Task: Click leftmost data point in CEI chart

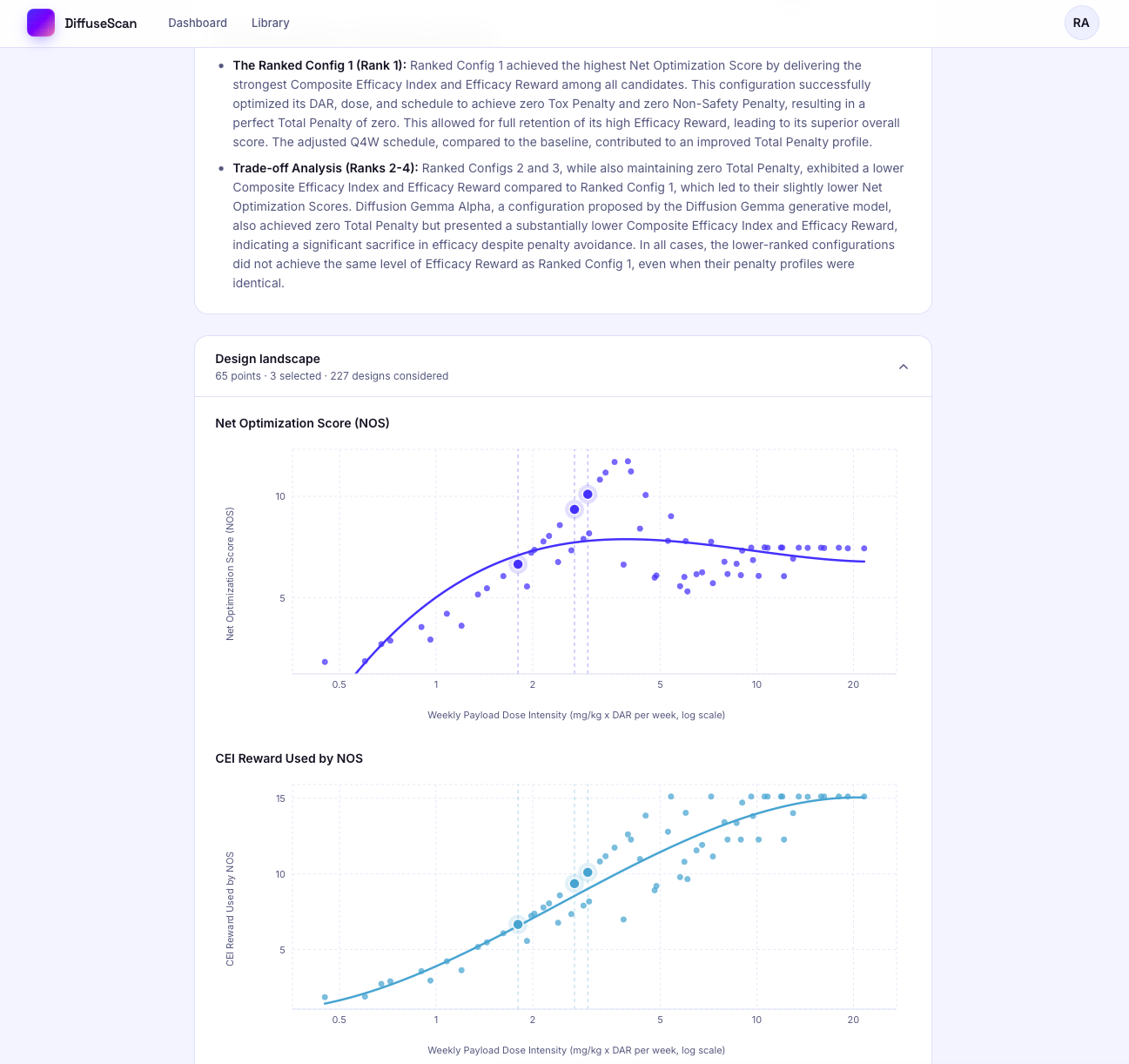Action: point(325,997)
